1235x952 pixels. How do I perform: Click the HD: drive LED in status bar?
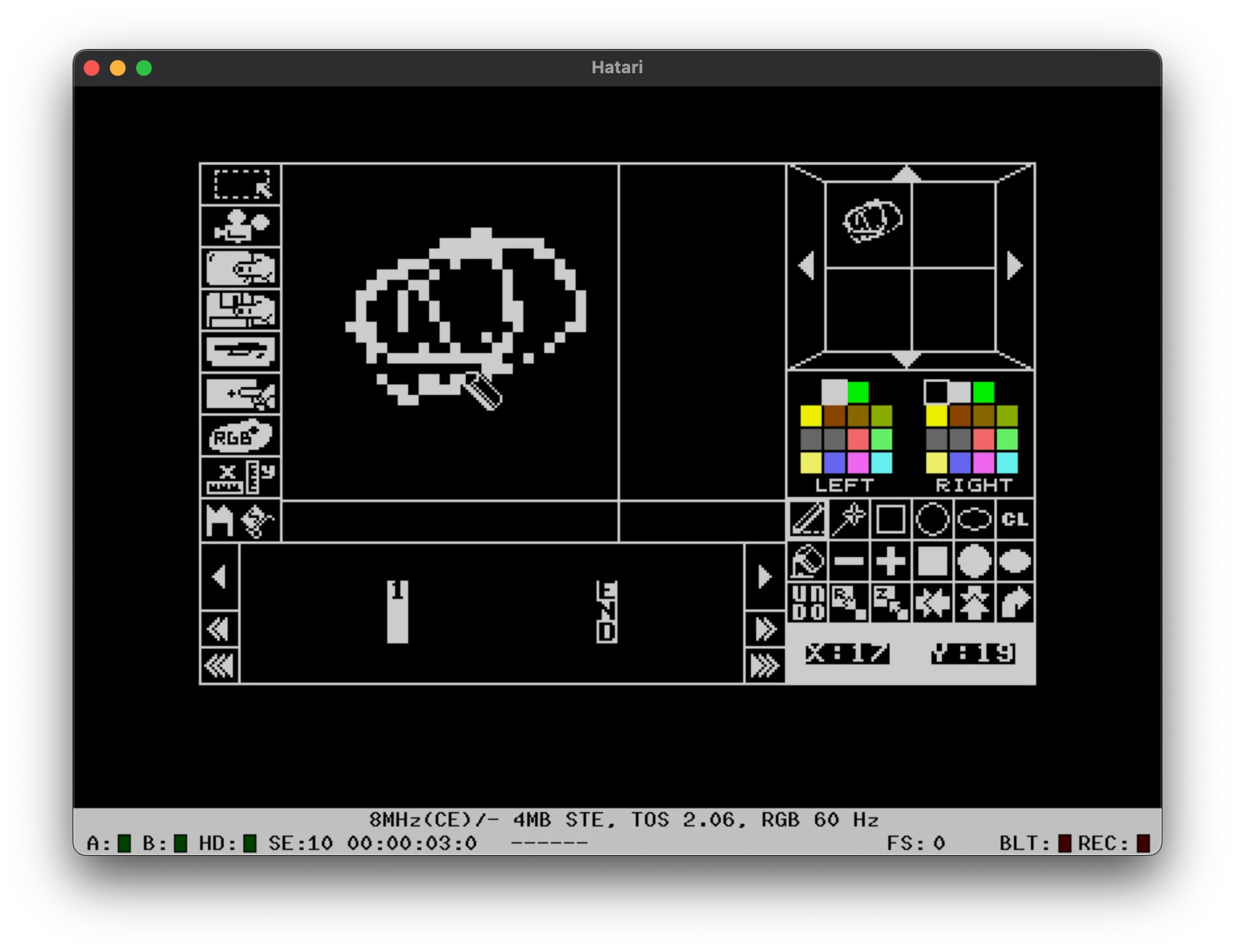point(249,843)
